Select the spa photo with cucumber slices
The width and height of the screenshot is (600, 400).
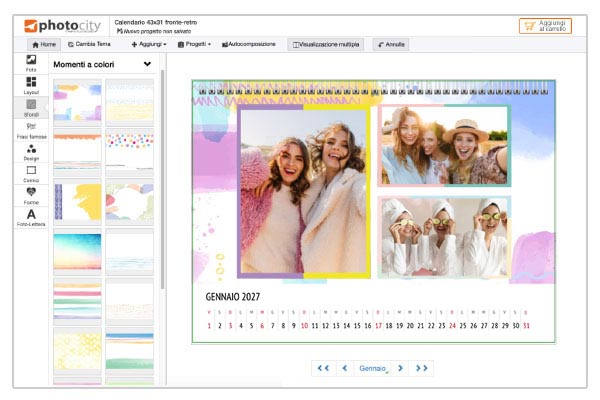pos(444,237)
